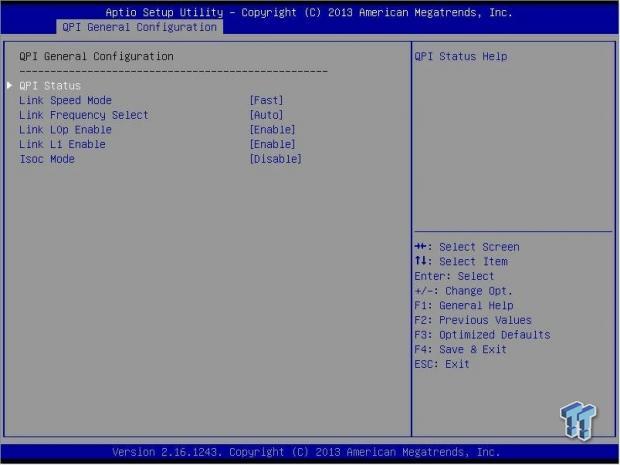Change the Fast value for Link Speed Mode
Image resolution: width=620 pixels, height=465 pixels.
[x=267, y=100]
